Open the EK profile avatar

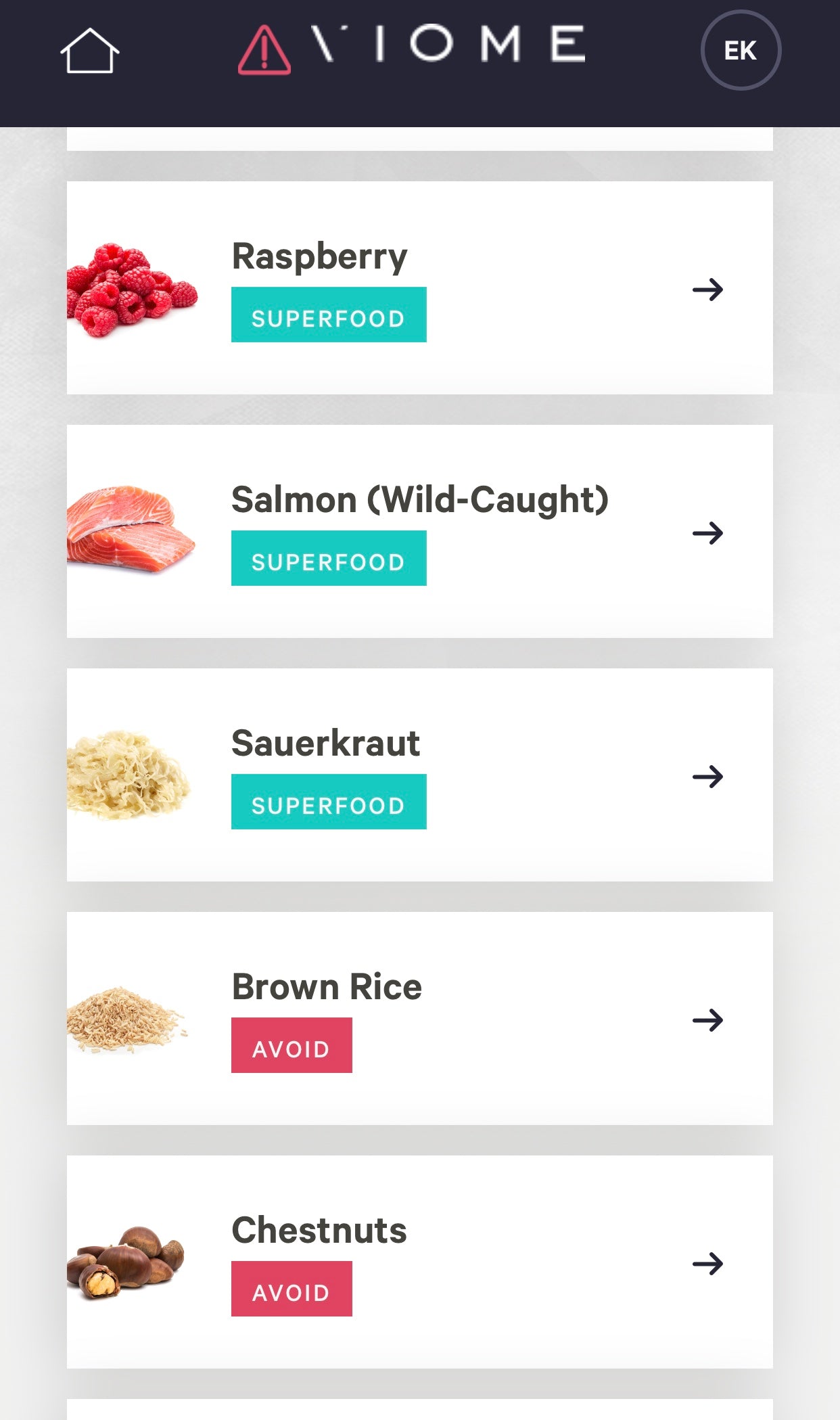741,51
